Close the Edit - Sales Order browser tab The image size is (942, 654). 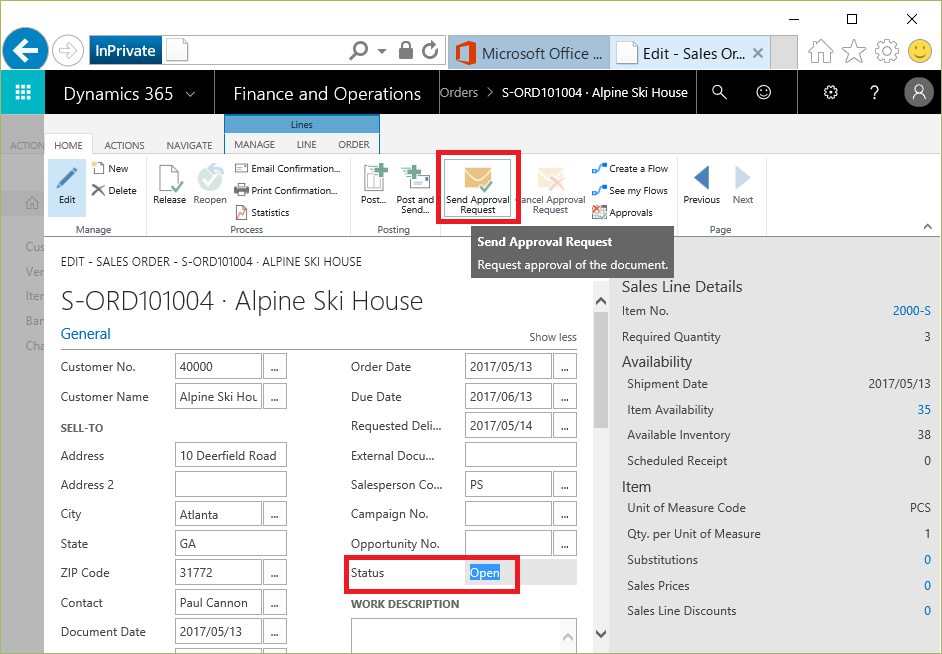click(758, 53)
